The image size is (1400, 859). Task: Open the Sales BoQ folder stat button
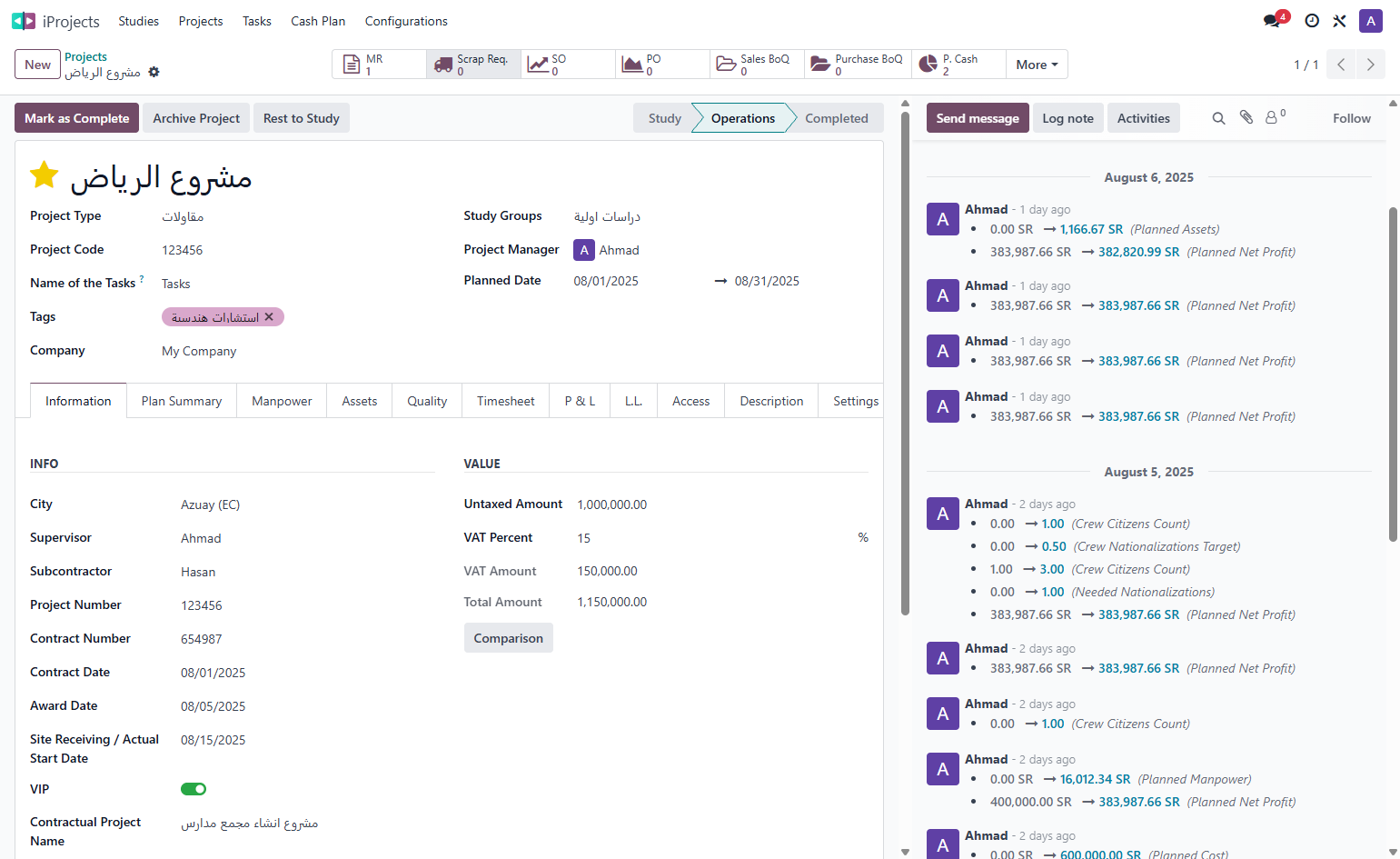click(757, 65)
